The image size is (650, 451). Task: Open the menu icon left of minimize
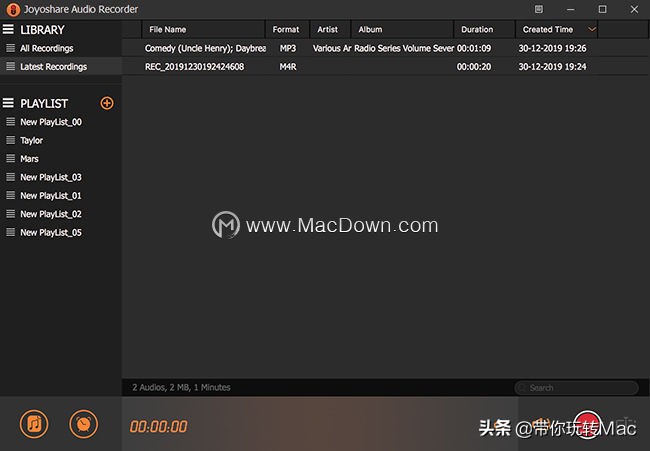pyautogui.click(x=538, y=9)
